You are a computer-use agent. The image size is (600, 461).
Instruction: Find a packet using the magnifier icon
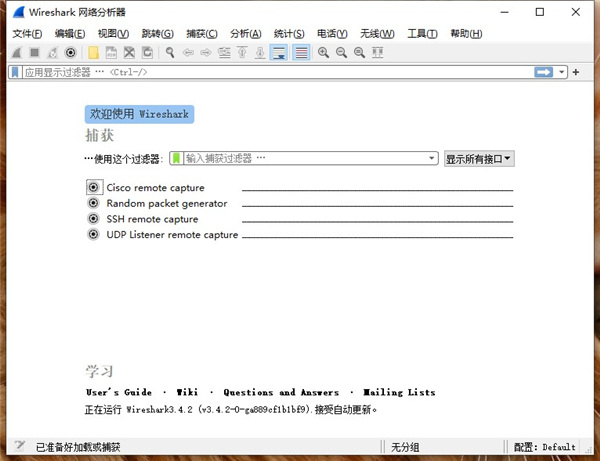coord(170,52)
